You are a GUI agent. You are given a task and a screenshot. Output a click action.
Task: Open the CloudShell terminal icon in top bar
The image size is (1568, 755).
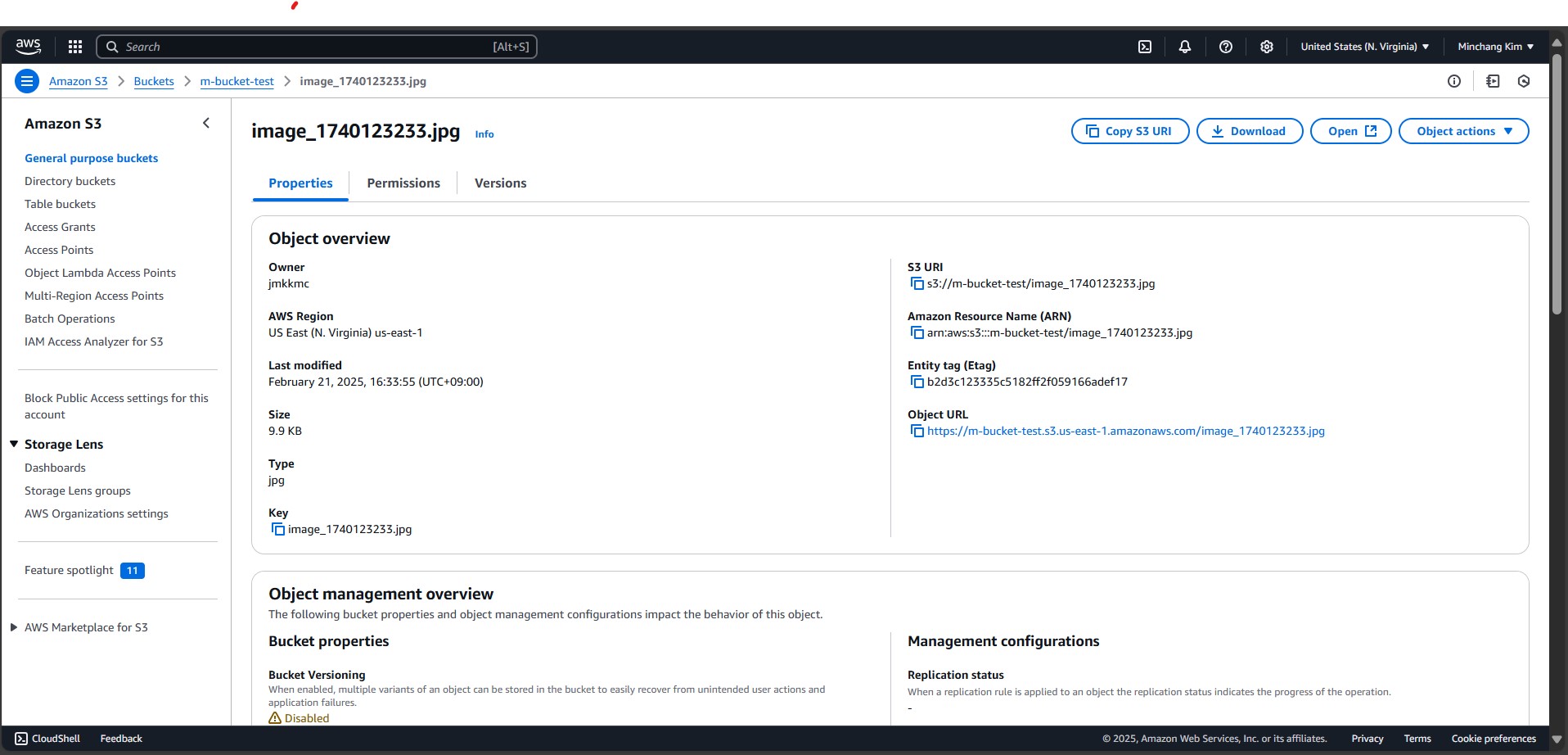1145,47
